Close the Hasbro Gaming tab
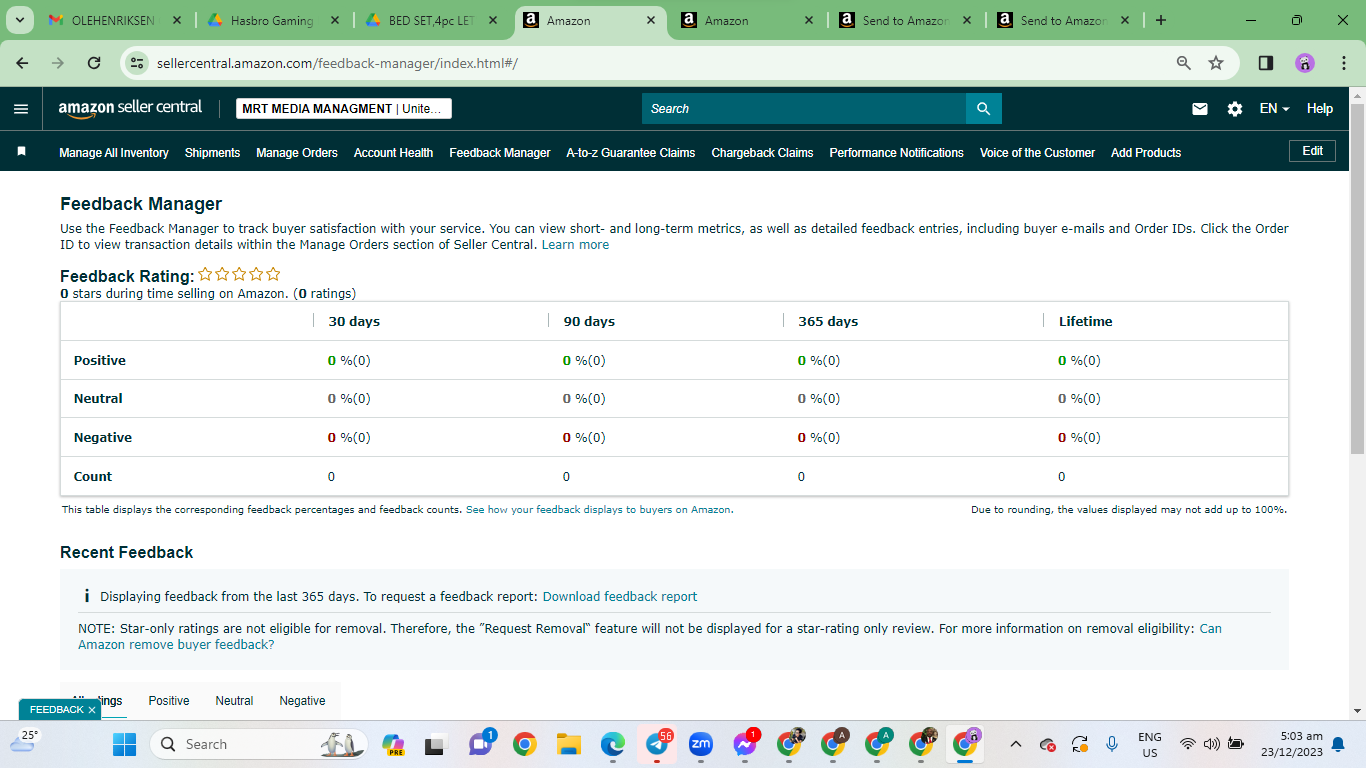The width and height of the screenshot is (1366, 768). click(334, 20)
